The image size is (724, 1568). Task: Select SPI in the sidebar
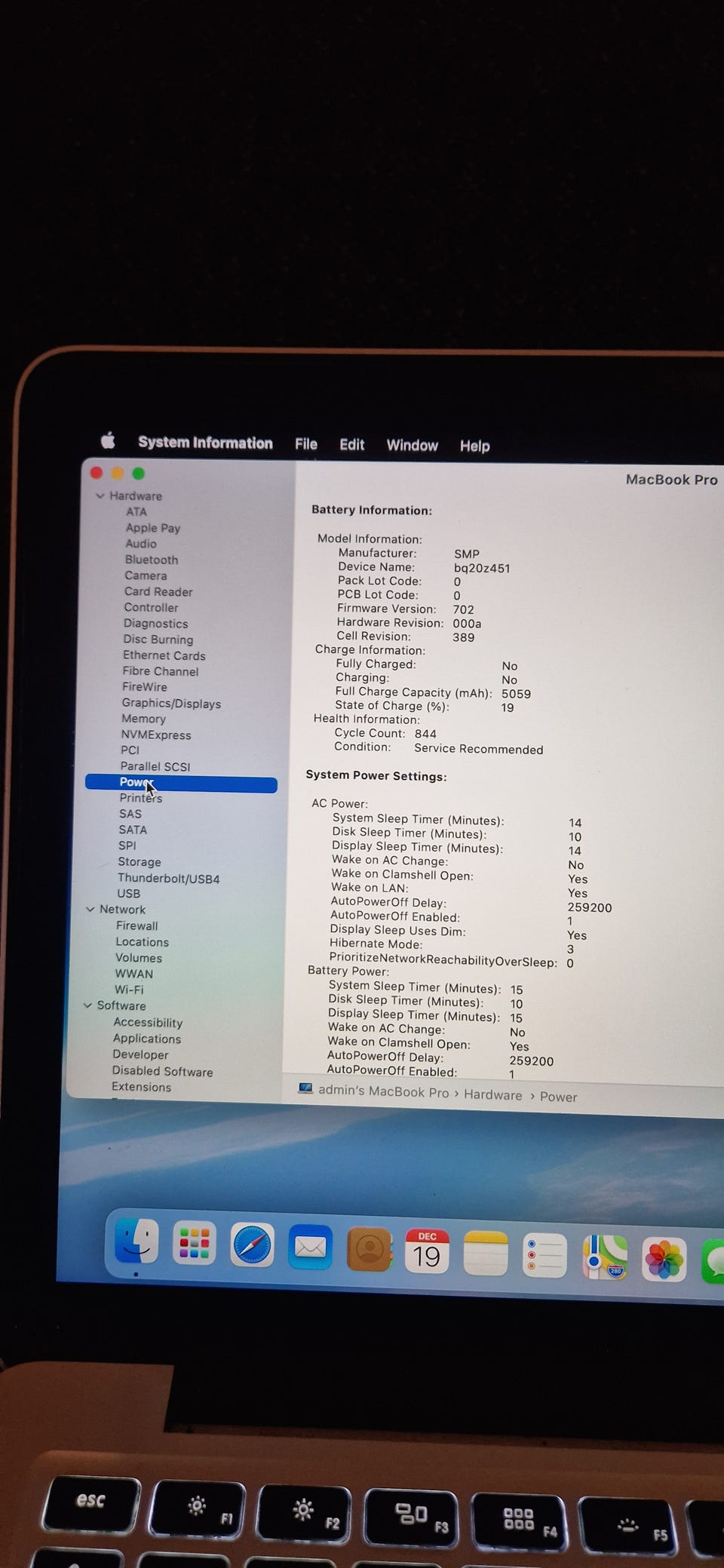click(127, 845)
